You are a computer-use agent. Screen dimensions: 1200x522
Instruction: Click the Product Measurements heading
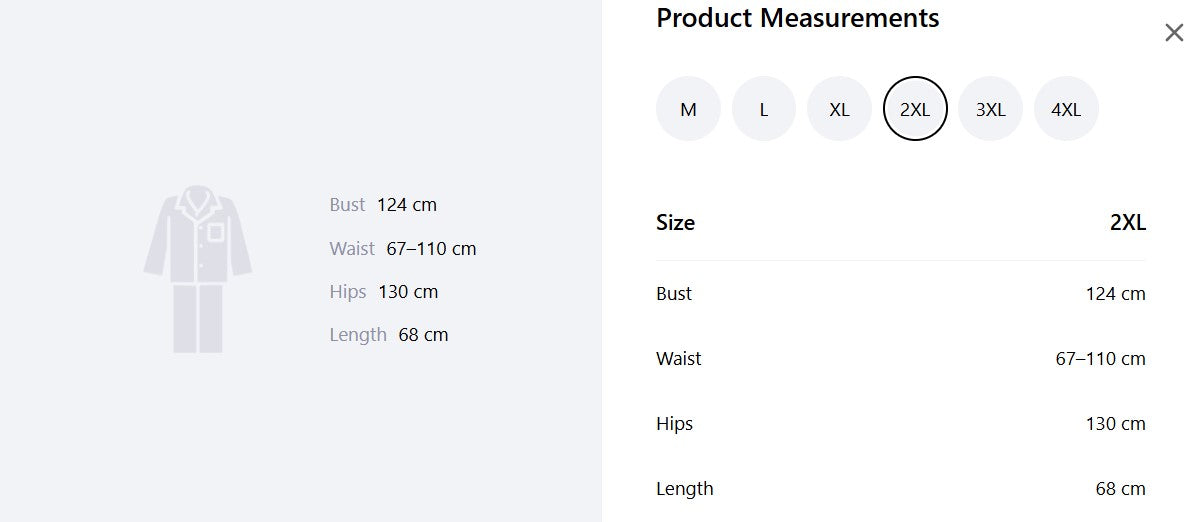pos(798,18)
